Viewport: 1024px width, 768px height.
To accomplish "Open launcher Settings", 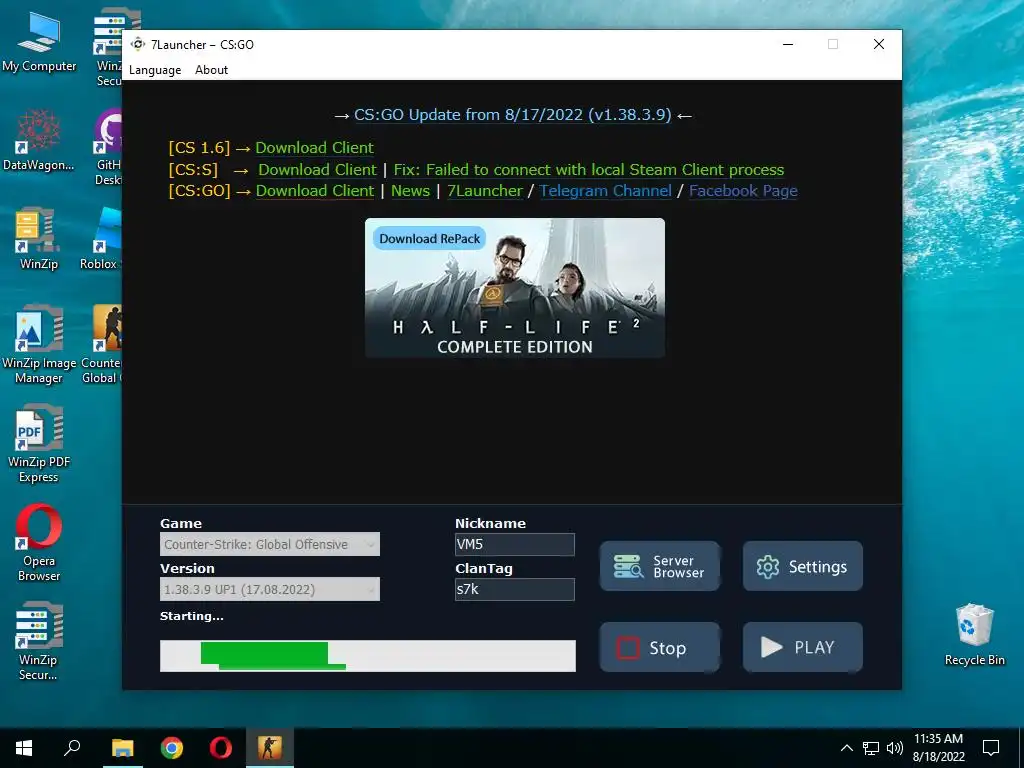I will click(803, 566).
